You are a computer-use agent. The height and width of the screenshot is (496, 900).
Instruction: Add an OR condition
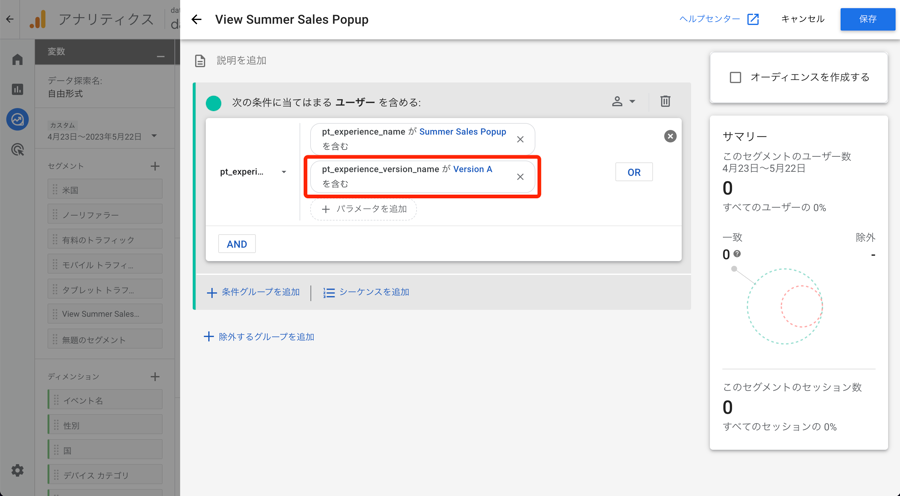click(634, 172)
